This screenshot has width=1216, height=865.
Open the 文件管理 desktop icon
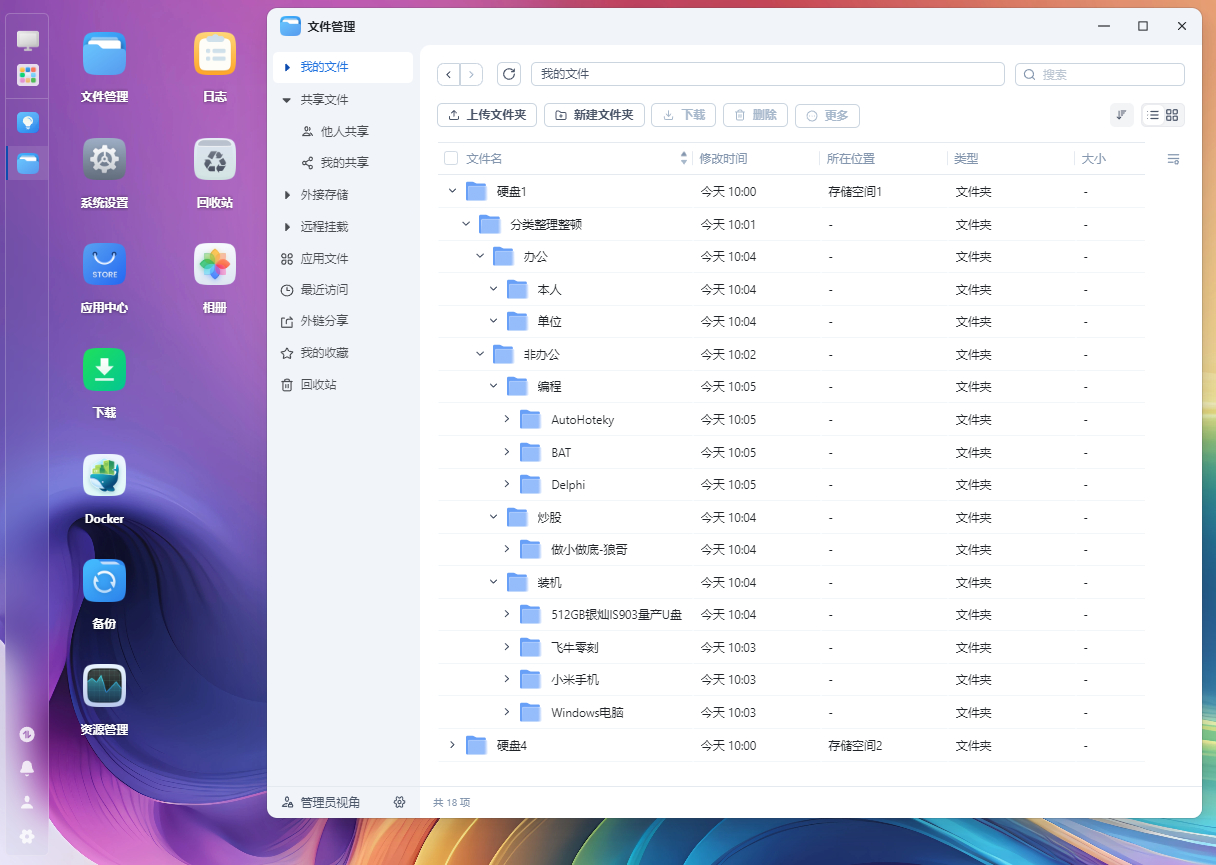tap(104, 54)
